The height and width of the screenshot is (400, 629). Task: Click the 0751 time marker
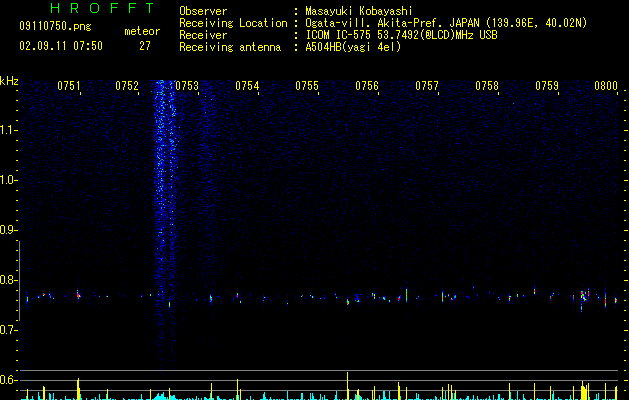(69, 86)
